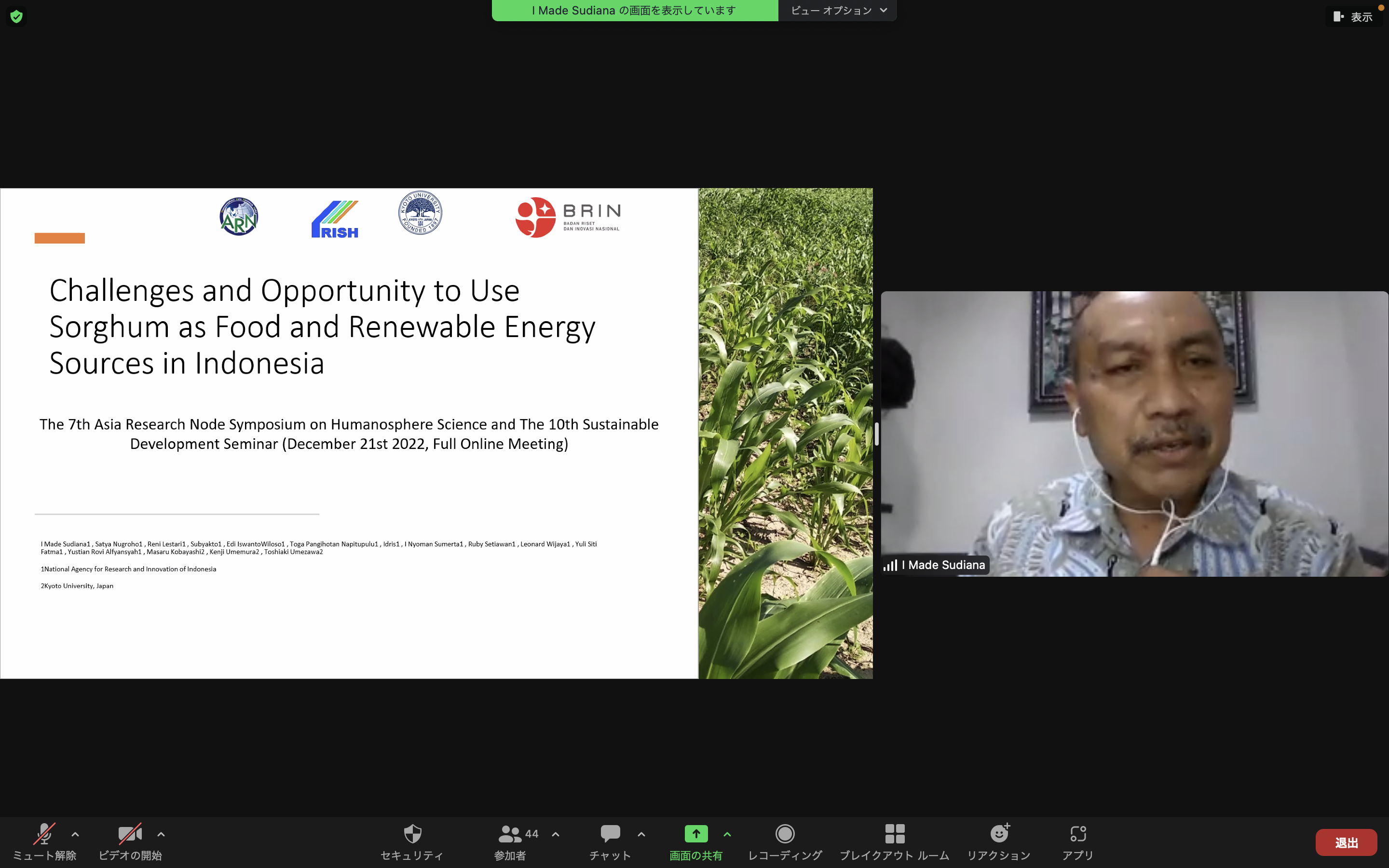Open reactions menu

[999, 841]
